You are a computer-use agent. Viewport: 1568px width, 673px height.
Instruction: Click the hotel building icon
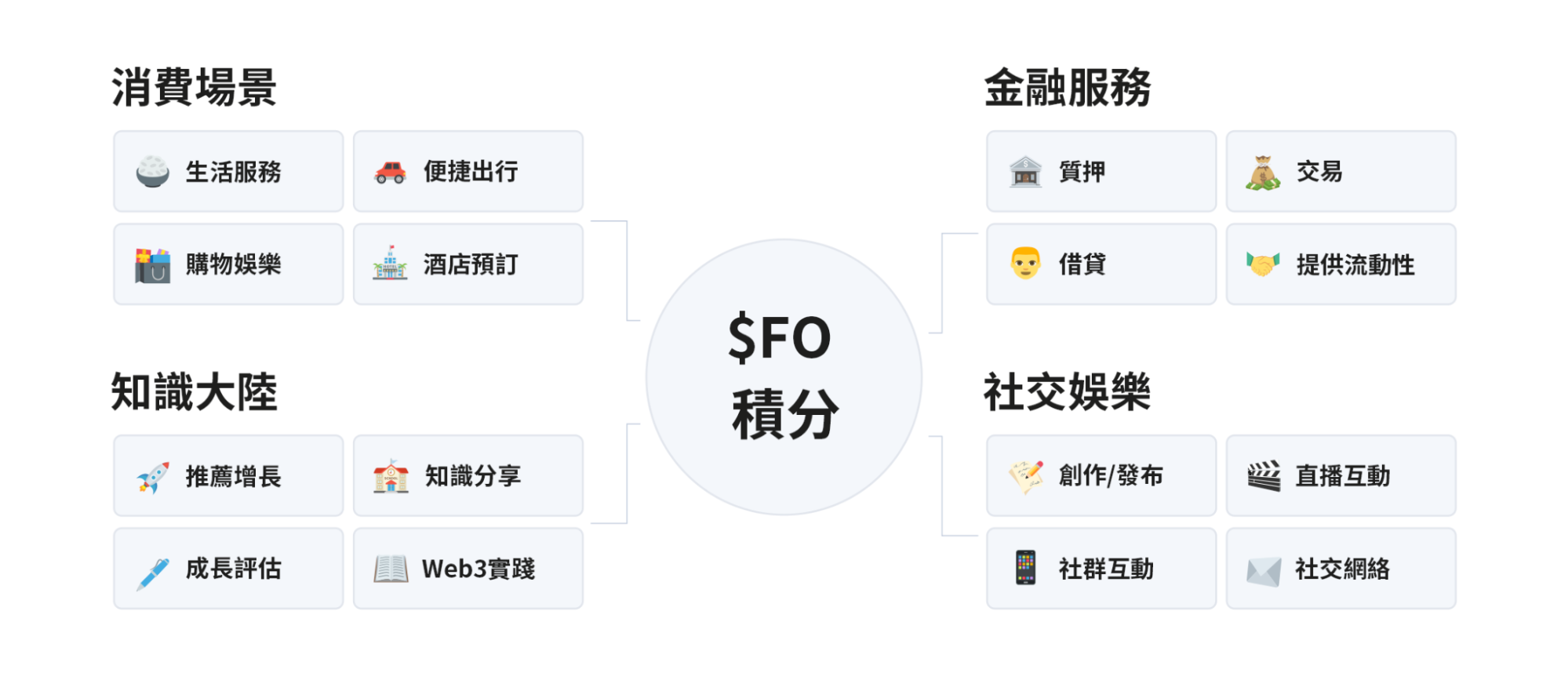(x=391, y=264)
